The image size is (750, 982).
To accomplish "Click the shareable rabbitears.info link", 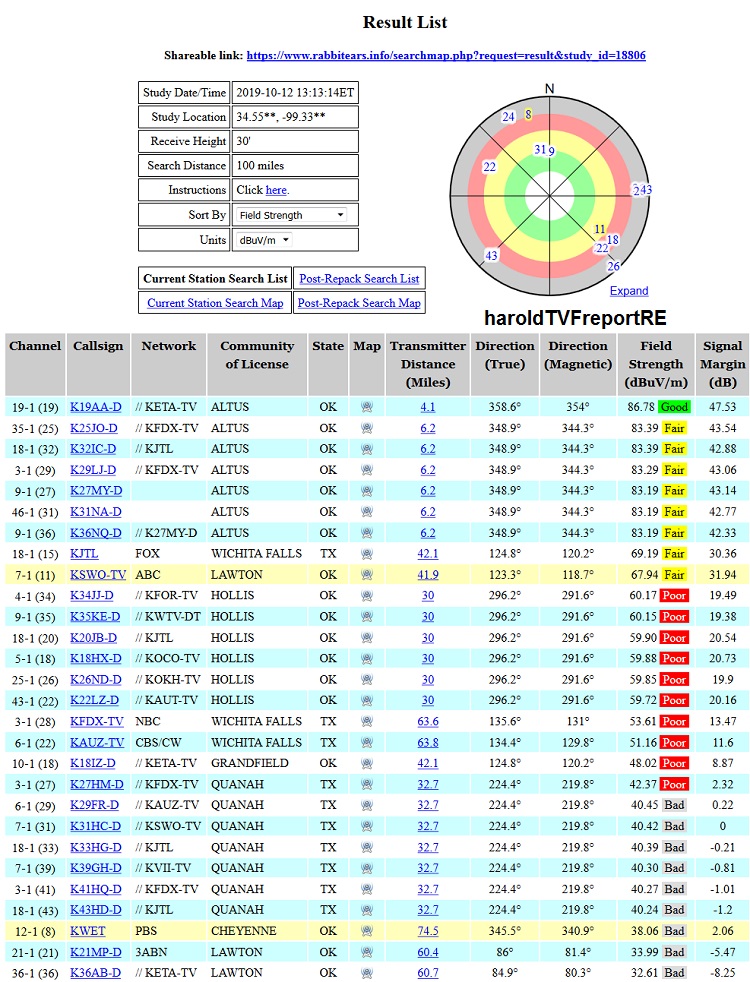I will coord(446,56).
